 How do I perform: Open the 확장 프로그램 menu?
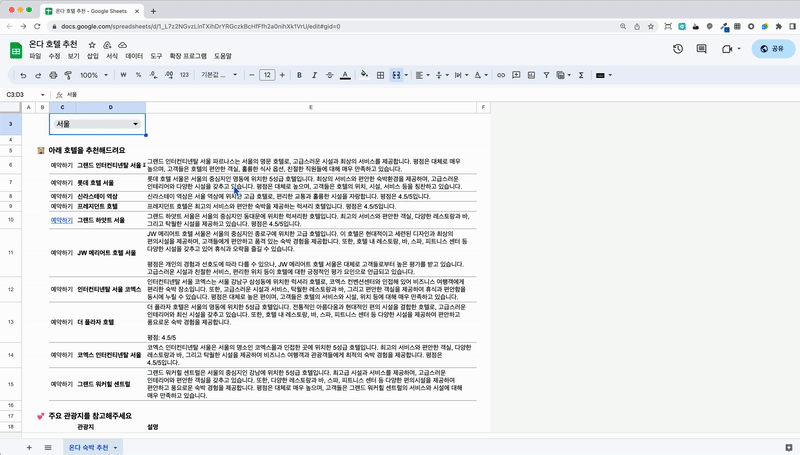[188, 56]
